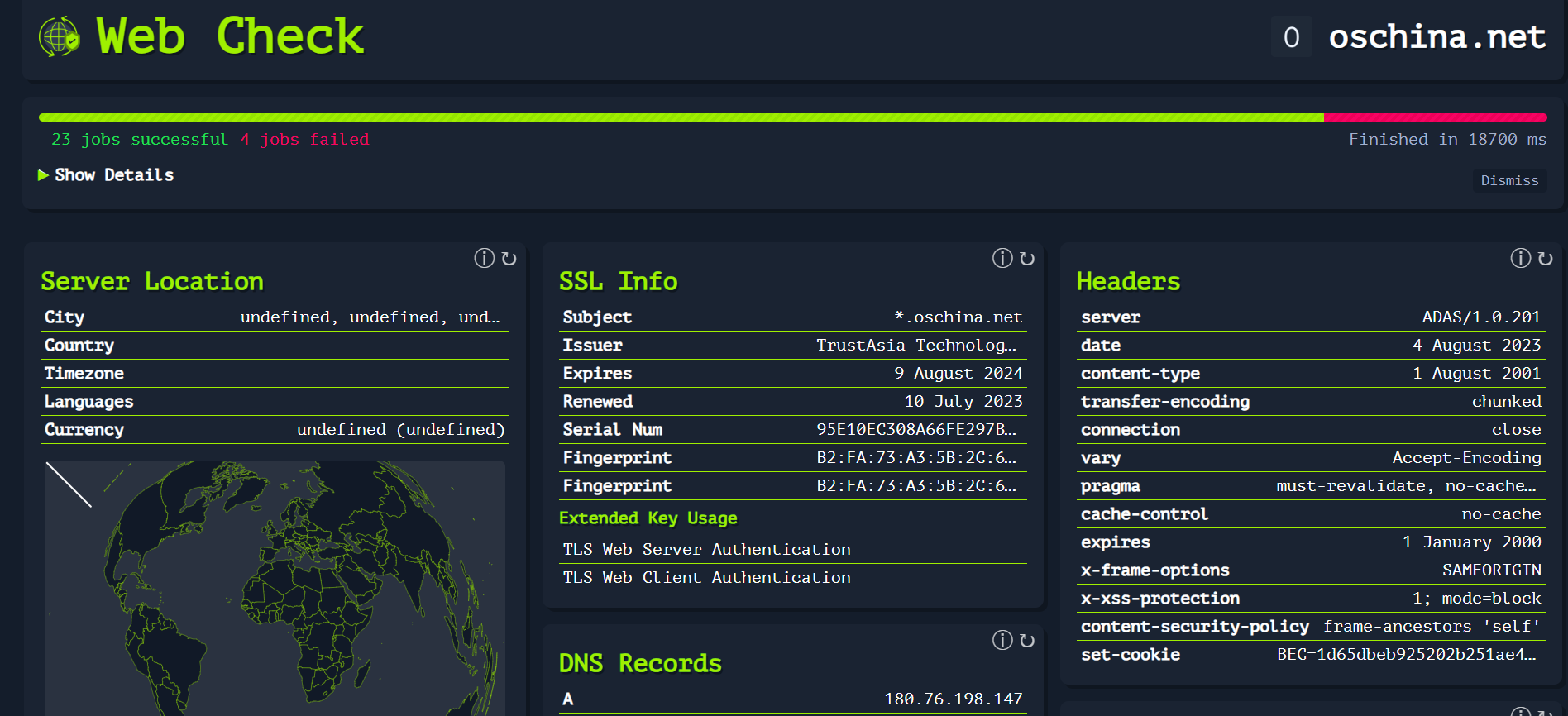Select the content-type header row
This screenshot has width=1568, height=716.
pyautogui.click(x=1311, y=374)
